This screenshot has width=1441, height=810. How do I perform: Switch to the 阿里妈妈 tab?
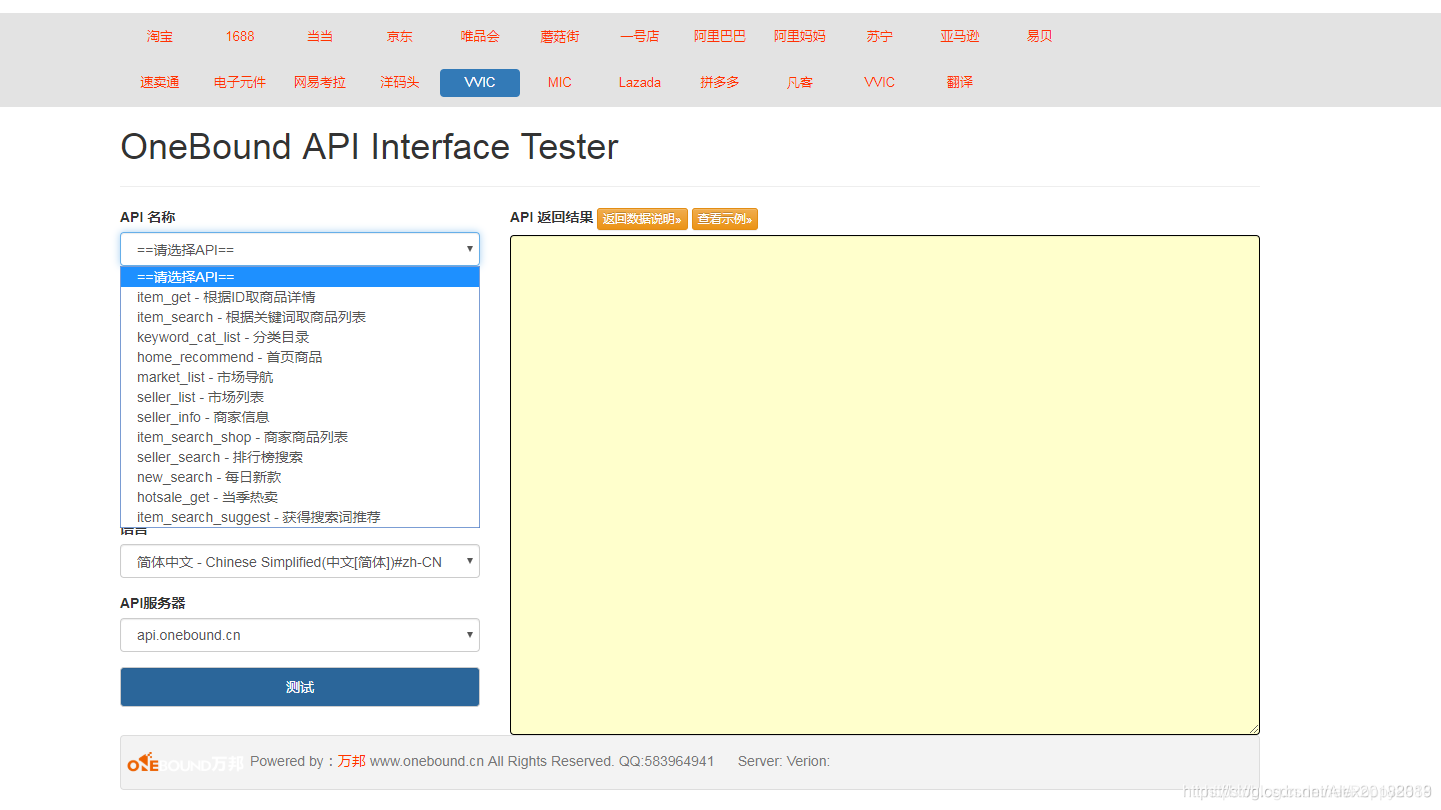[800, 36]
